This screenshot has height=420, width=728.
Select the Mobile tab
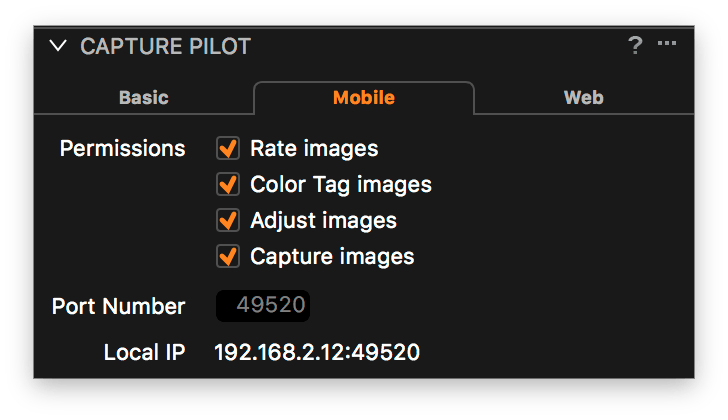(x=364, y=97)
